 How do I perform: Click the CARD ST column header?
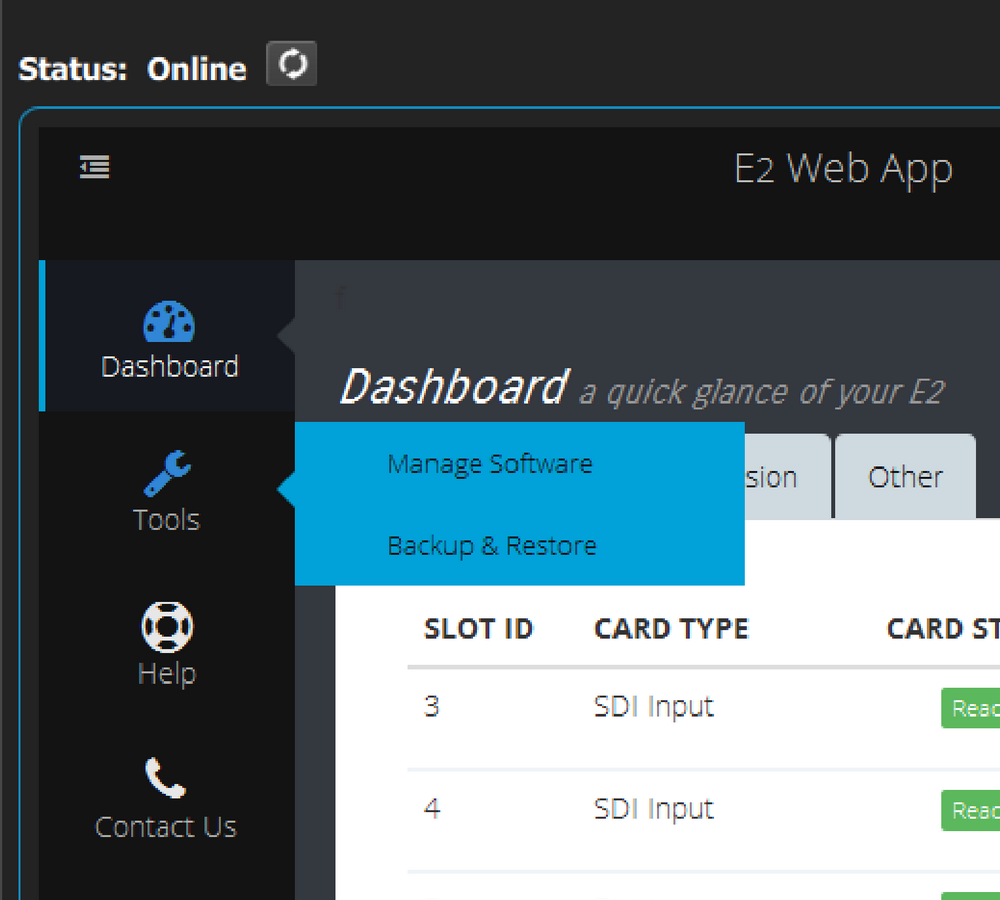click(943, 629)
